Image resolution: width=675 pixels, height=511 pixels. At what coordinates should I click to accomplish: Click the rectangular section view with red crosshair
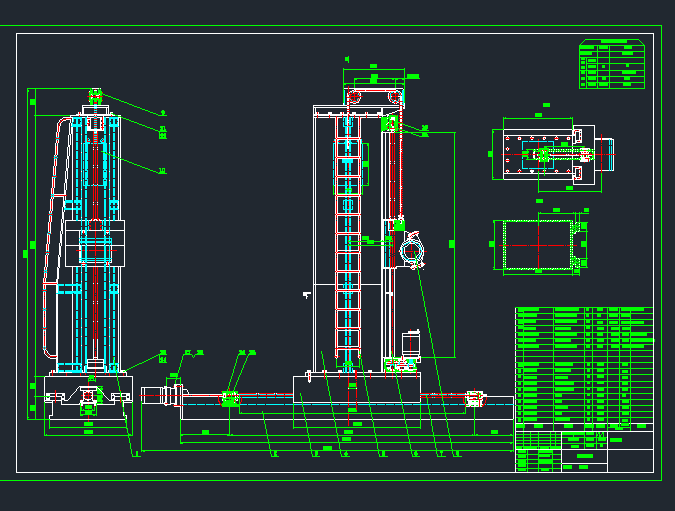pos(538,244)
